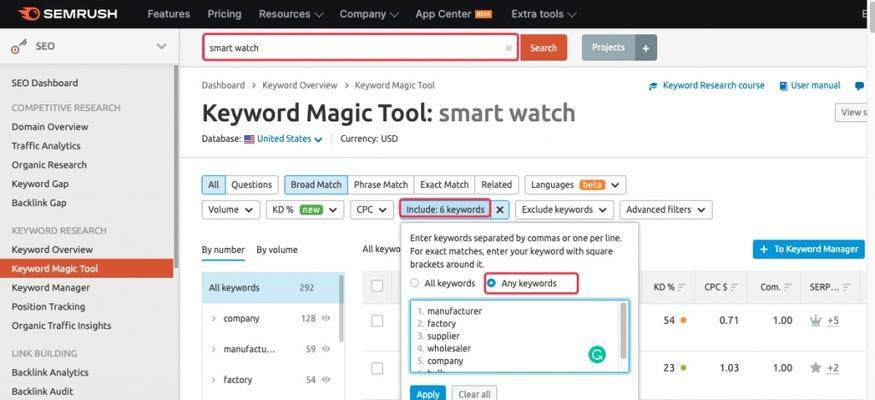
Task: Check the second keyword row checkbox
Action: click(377, 368)
